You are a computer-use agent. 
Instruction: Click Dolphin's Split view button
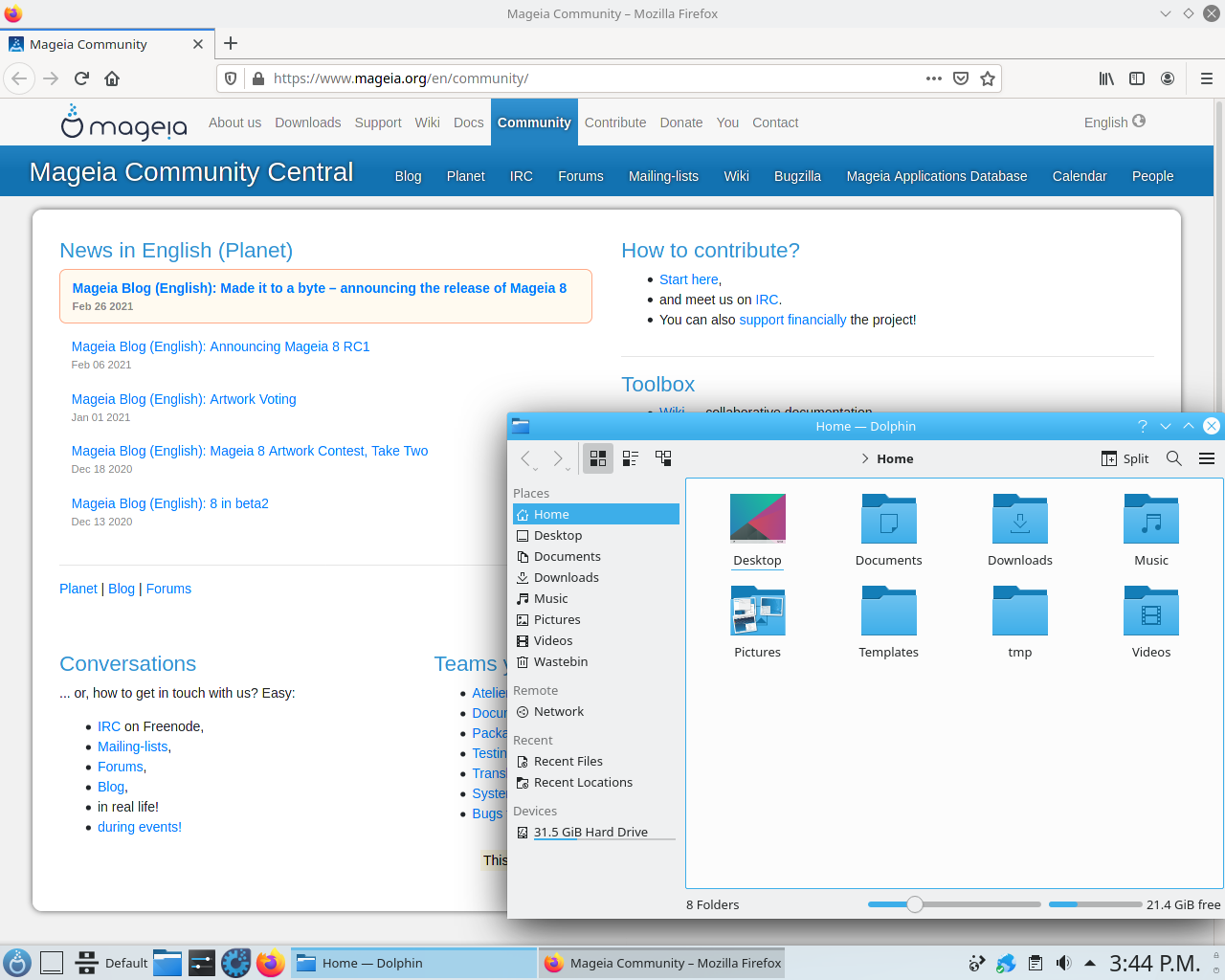coord(1125,458)
